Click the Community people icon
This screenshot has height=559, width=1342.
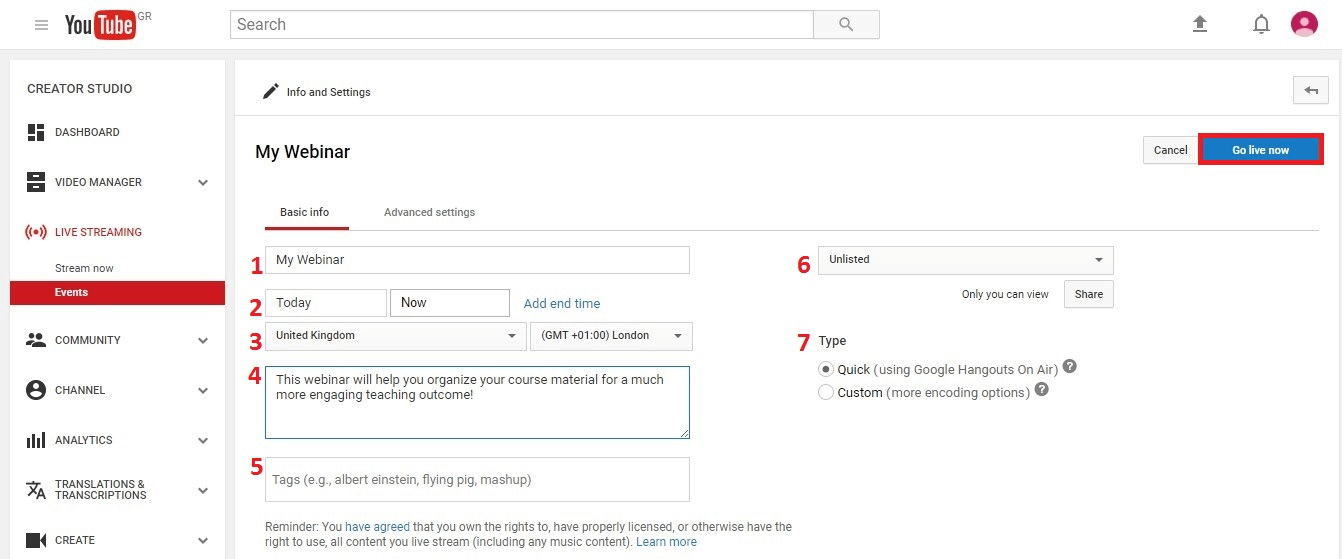pos(36,340)
